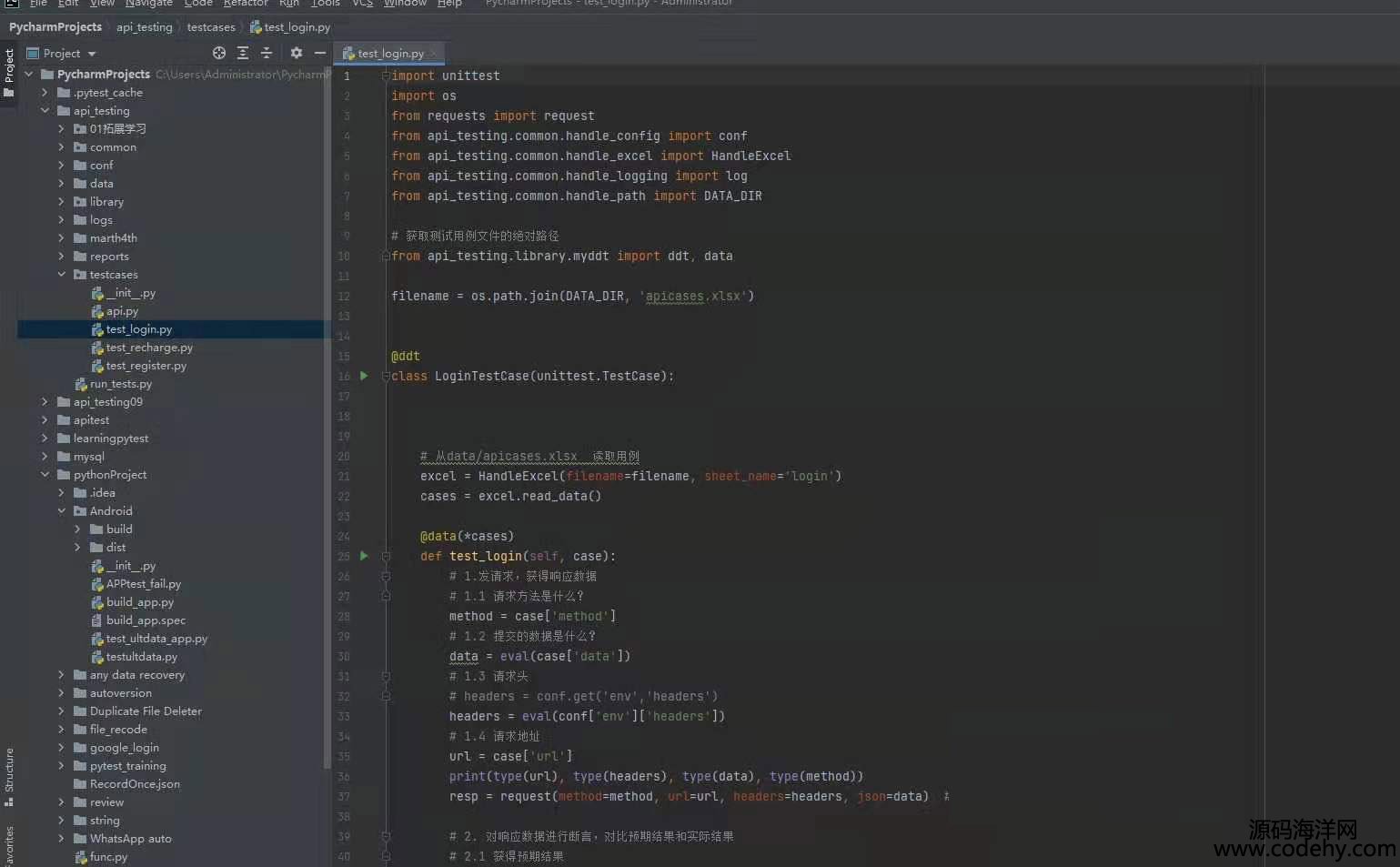The height and width of the screenshot is (867, 1400).
Task: Click the Expand All icon in Project panel
Action: [243, 53]
